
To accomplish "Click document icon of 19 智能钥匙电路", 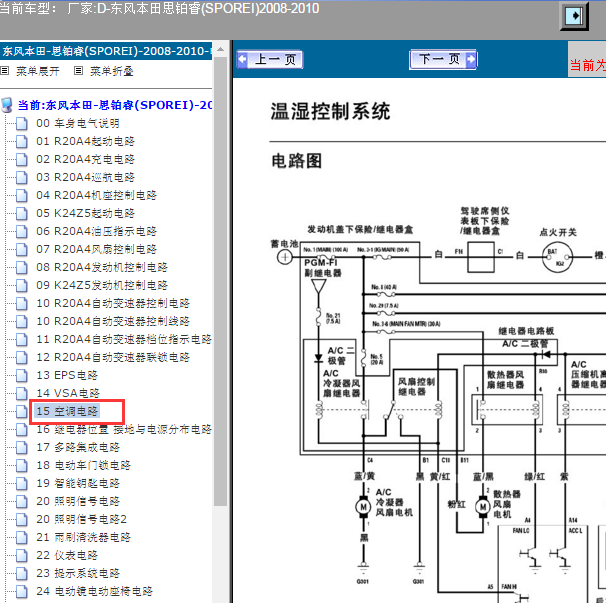I will [x=22, y=484].
